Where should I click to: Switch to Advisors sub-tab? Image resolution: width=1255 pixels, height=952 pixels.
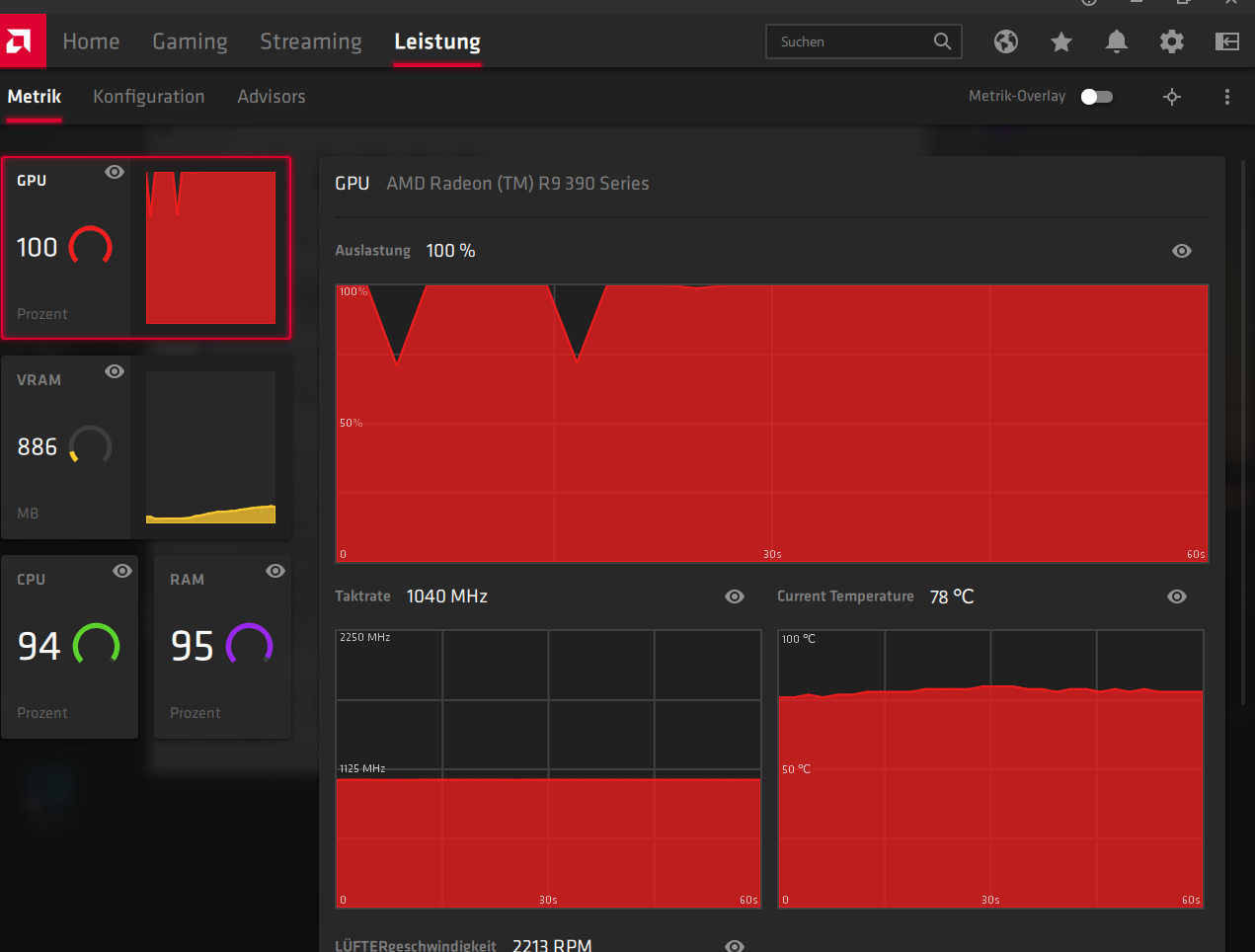(272, 97)
